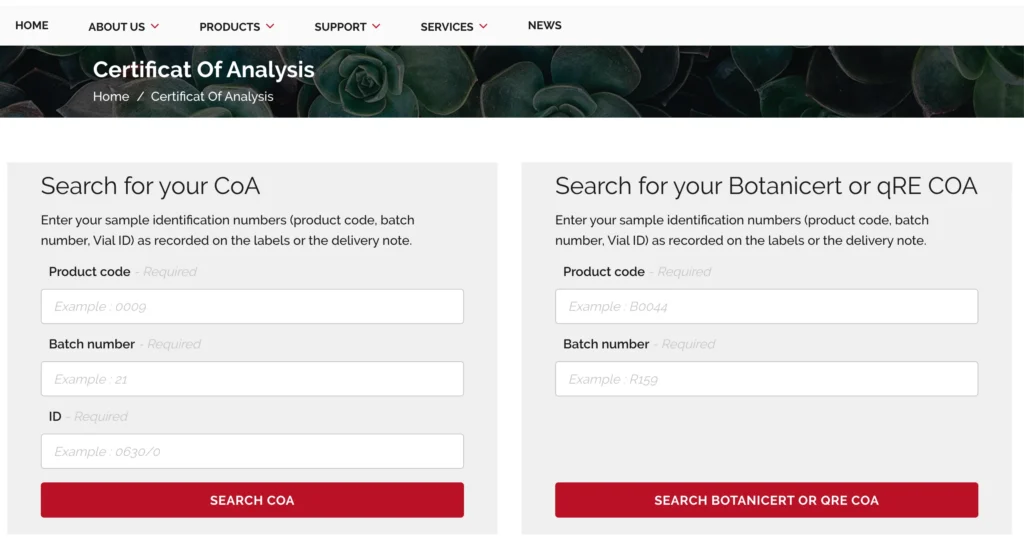Open the NEWS menu item
1024x544 pixels.
click(x=544, y=26)
